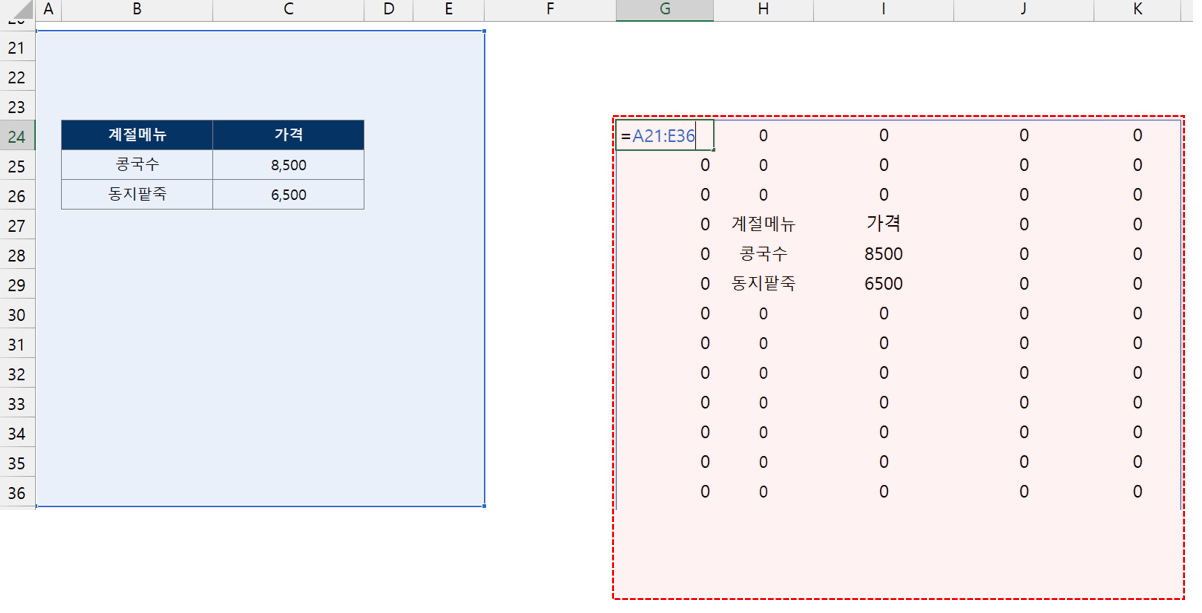Image resolution: width=1202 pixels, height=613 pixels.
Task: Click the column C header
Action: tap(288, 10)
